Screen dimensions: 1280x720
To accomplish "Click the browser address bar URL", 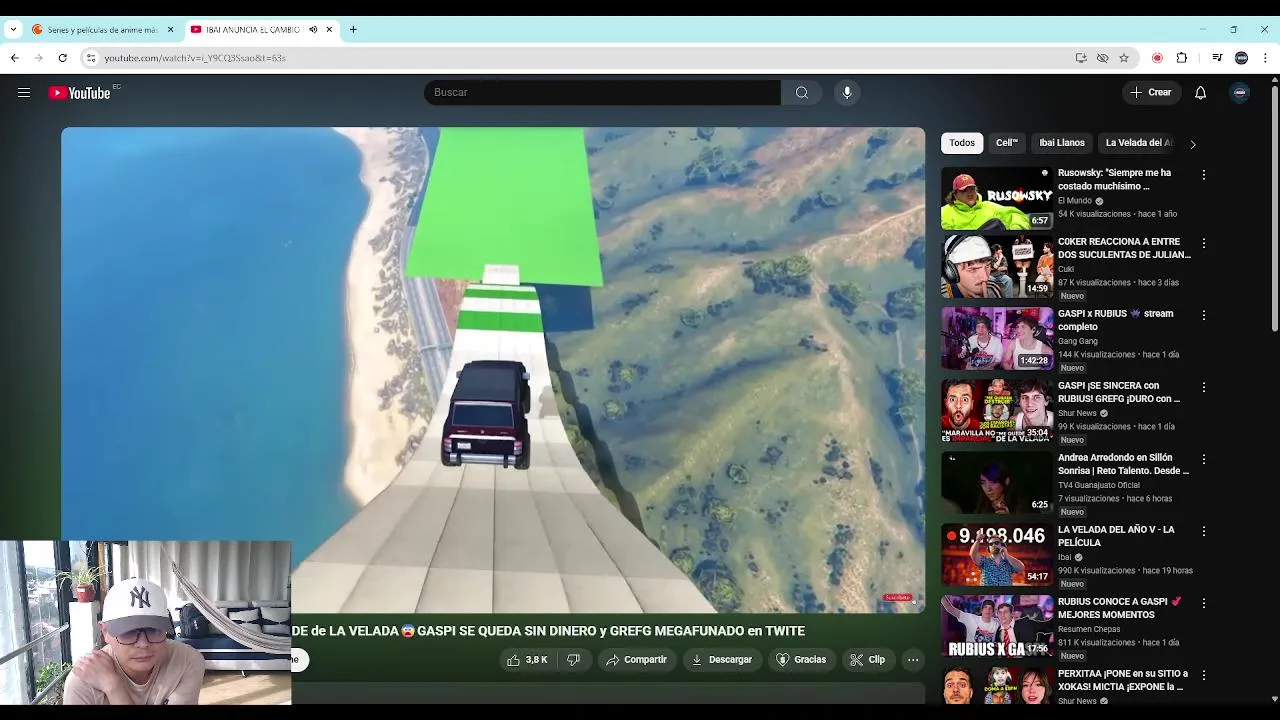I will tap(195, 58).
